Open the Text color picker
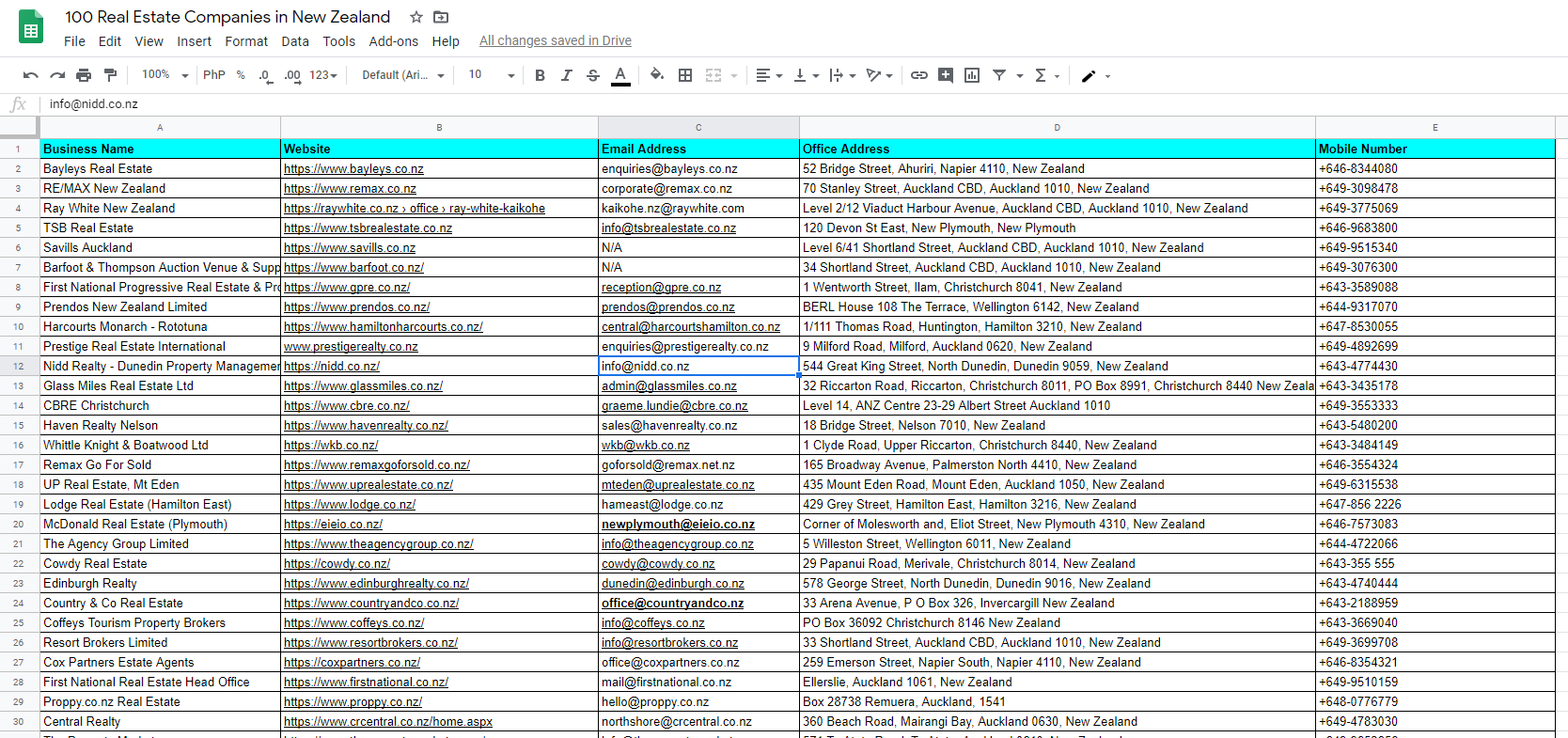The width and height of the screenshot is (1568, 738). tap(620, 75)
